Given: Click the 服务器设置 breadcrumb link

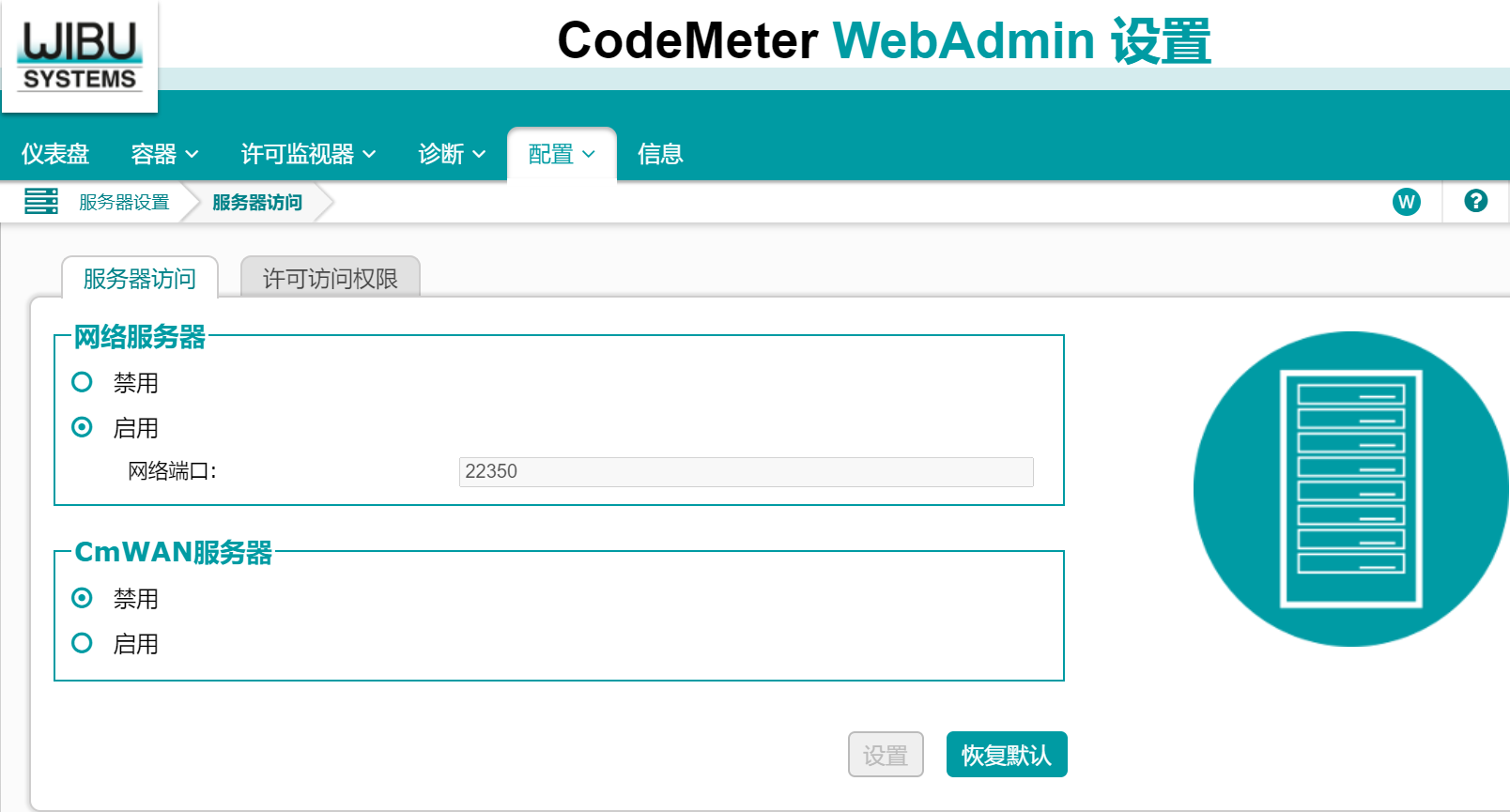Looking at the screenshot, I should tap(124, 203).
